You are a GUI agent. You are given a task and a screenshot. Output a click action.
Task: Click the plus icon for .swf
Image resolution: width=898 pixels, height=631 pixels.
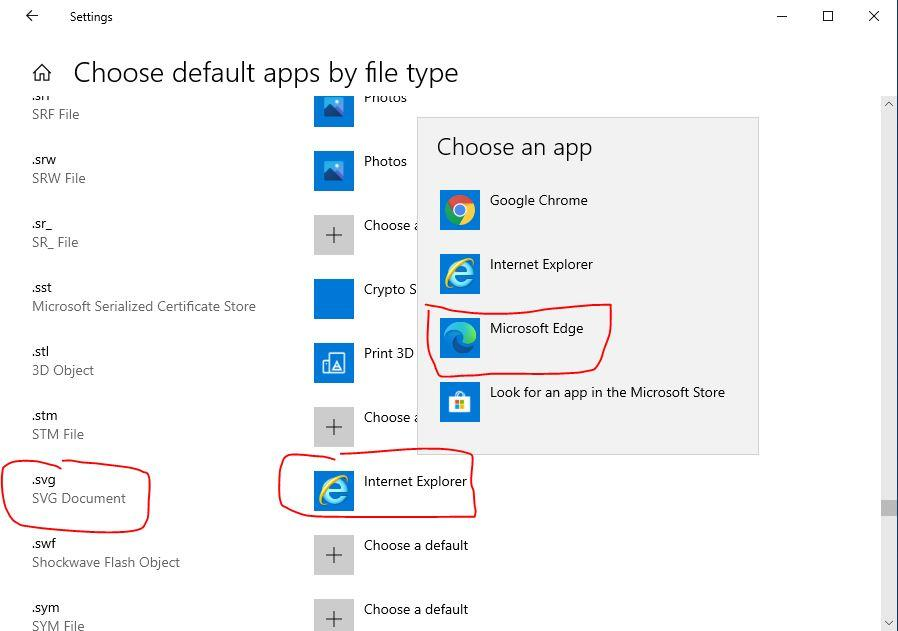pos(334,555)
